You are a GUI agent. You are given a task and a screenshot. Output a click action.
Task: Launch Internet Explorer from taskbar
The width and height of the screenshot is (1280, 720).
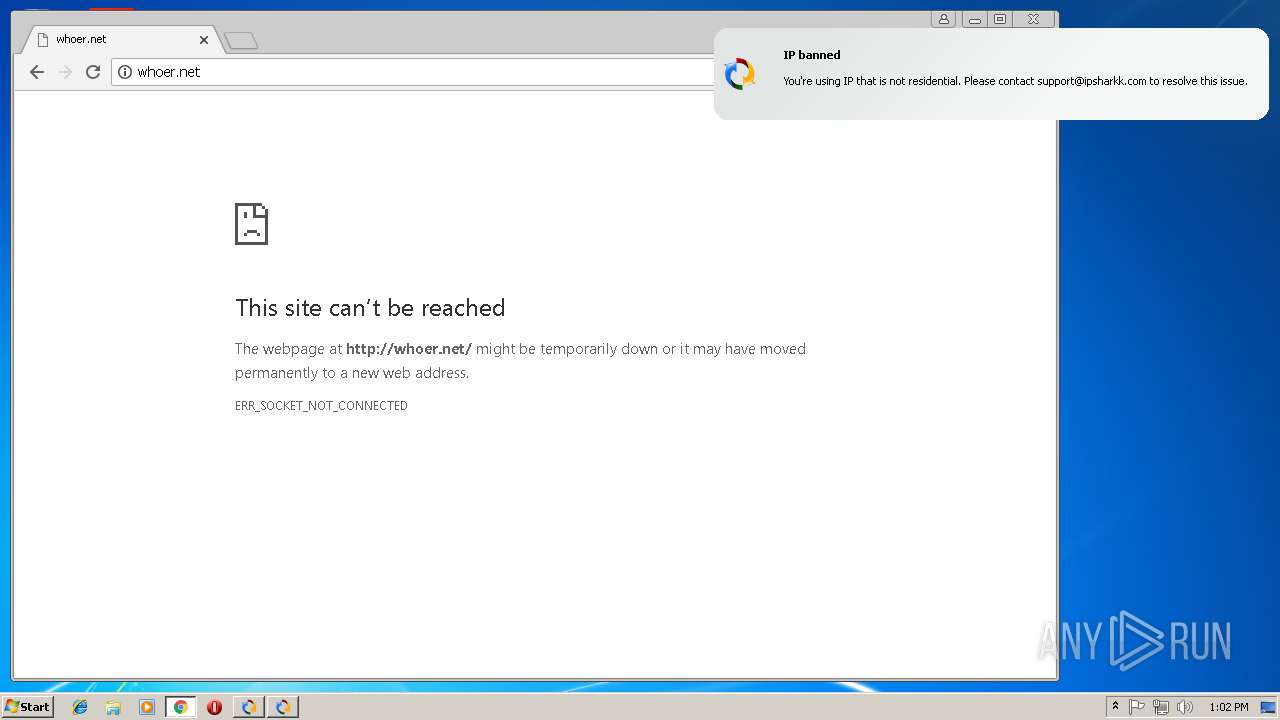tap(80, 707)
